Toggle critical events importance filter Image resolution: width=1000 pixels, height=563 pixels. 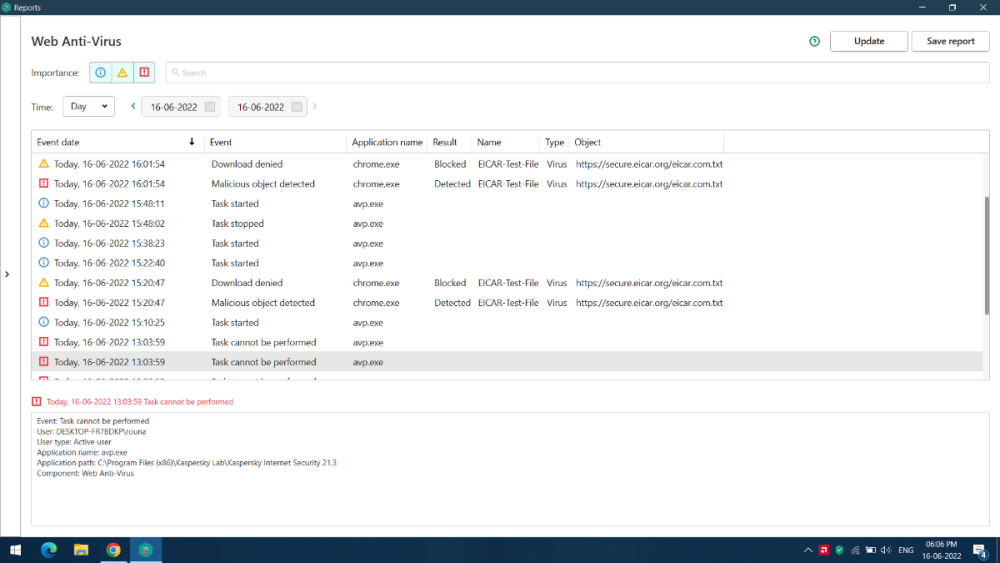144,73
